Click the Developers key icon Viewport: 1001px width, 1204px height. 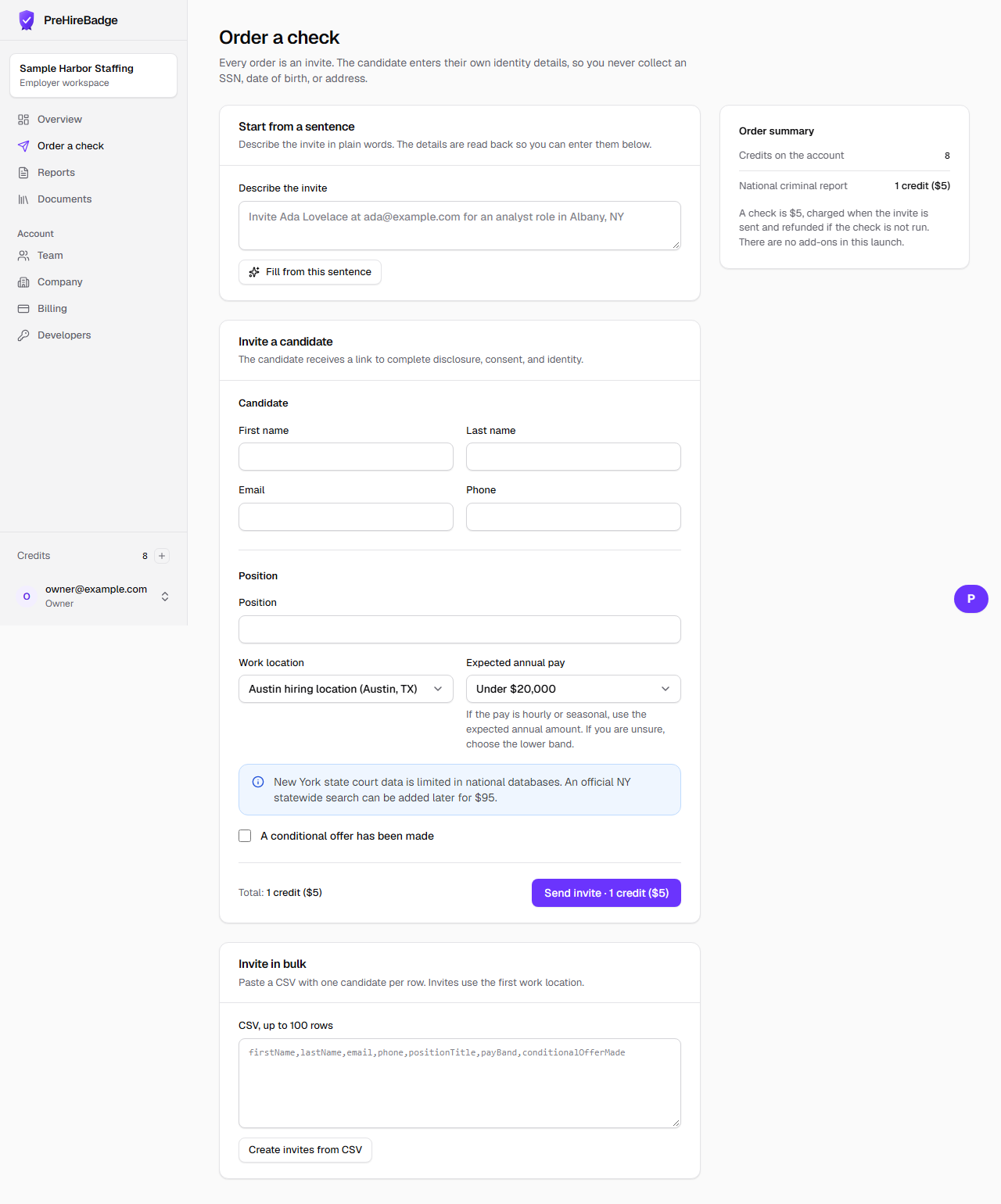pyautogui.click(x=23, y=335)
